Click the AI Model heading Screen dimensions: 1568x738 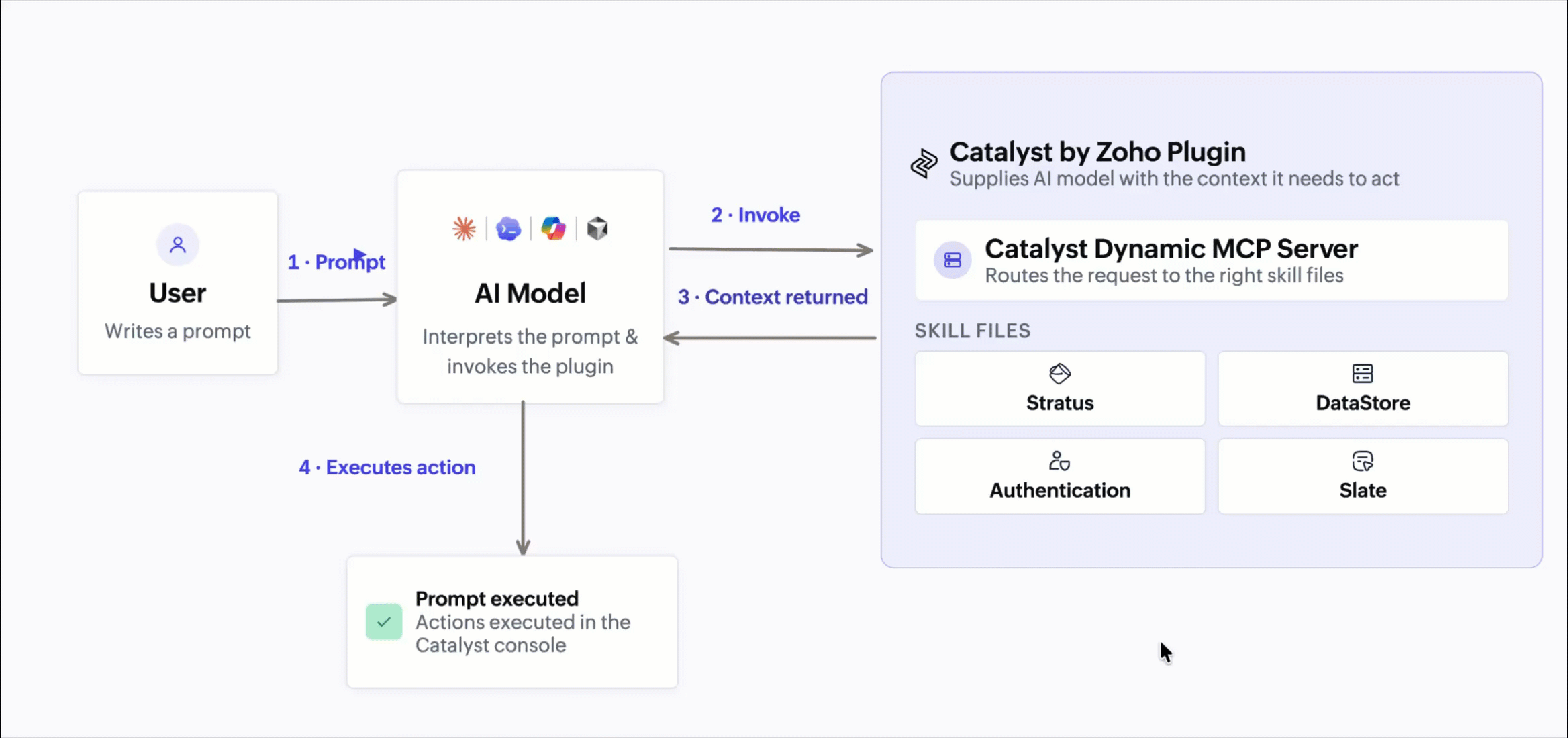(530, 293)
